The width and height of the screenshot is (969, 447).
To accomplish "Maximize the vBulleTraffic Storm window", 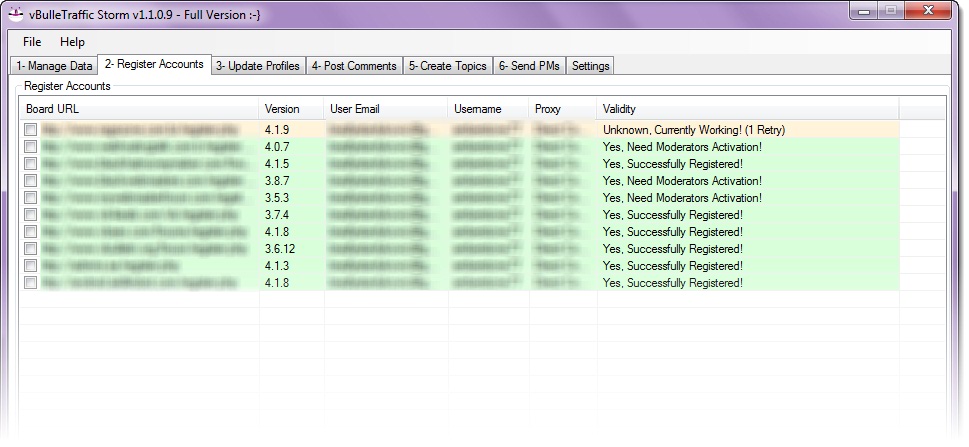I will pos(889,10).
